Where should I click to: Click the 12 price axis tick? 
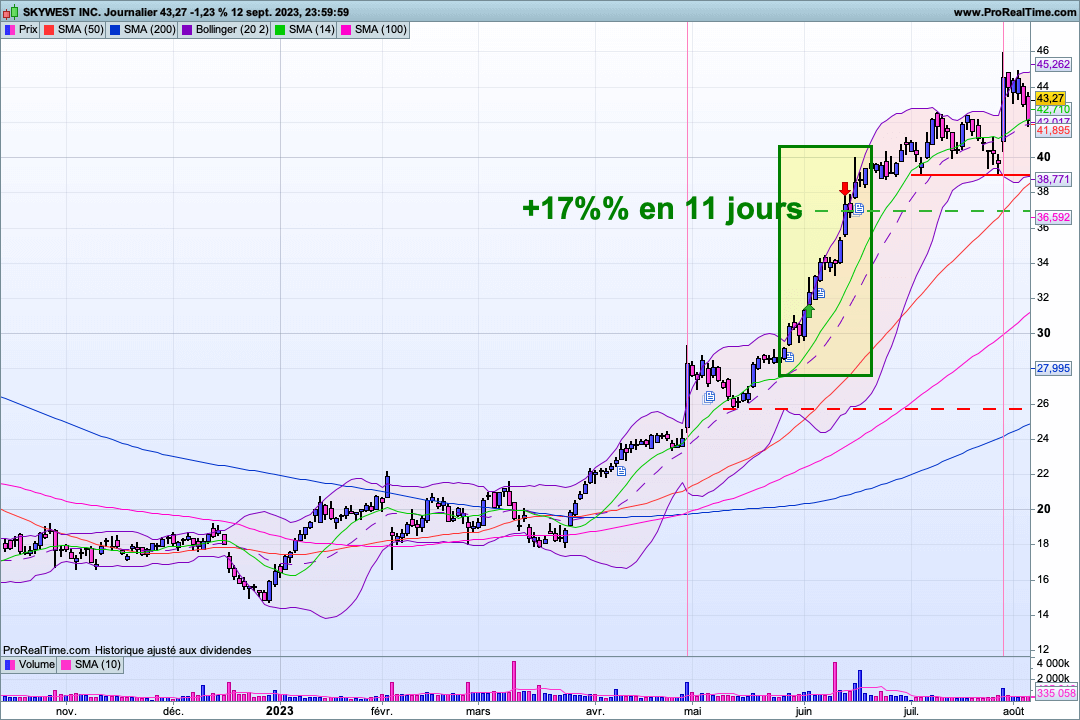(1043, 649)
